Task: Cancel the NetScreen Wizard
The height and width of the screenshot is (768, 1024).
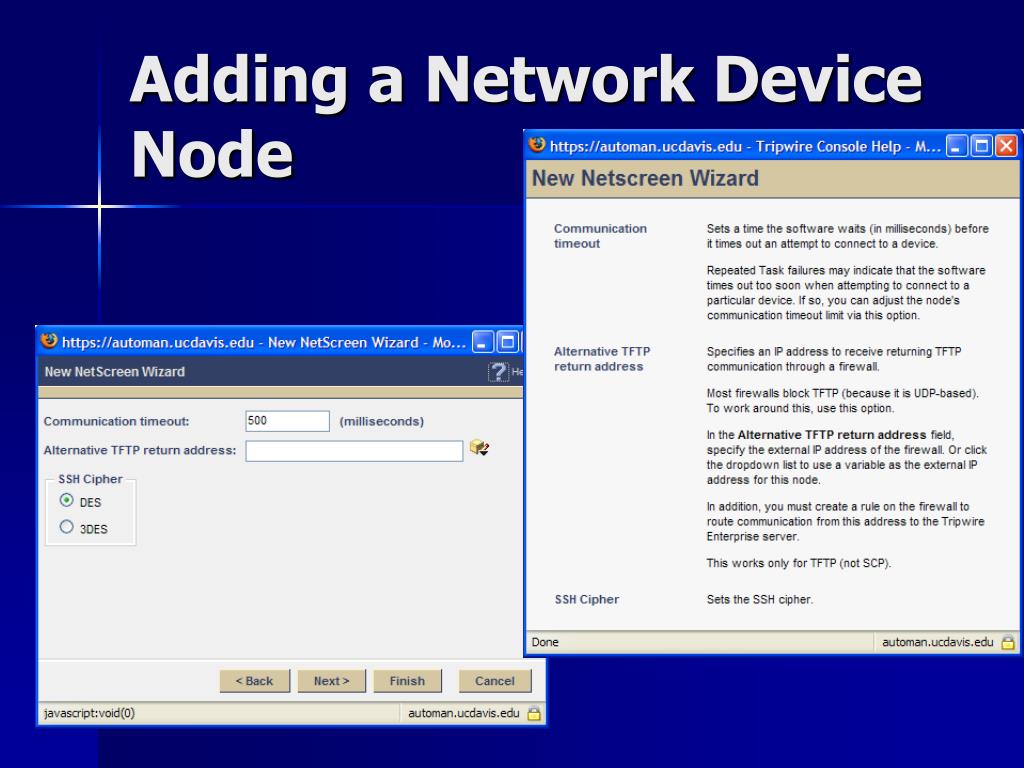Action: [495, 681]
